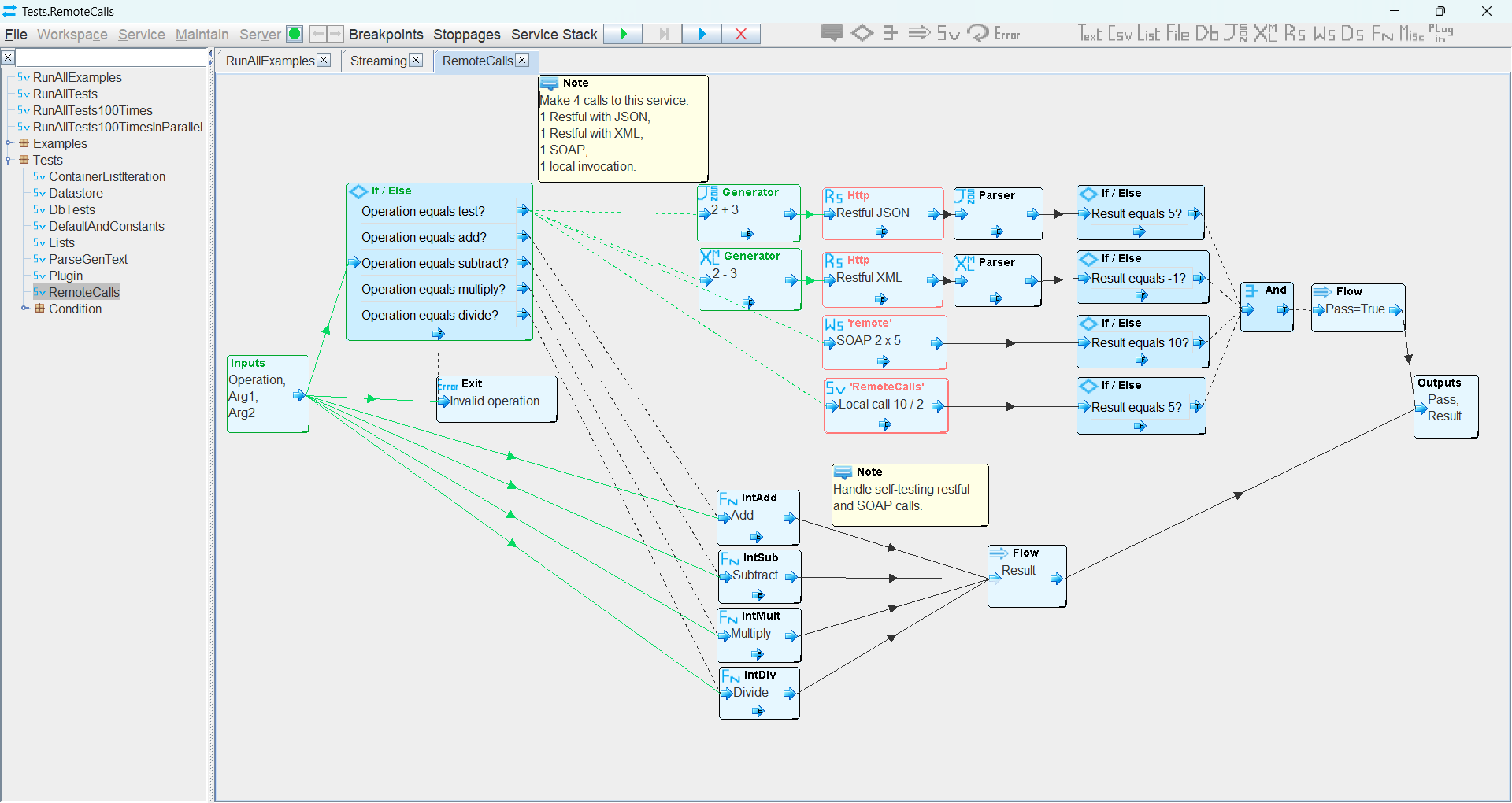This screenshot has width=1512, height=803.
Task: Open the Service menu
Action: point(142,35)
